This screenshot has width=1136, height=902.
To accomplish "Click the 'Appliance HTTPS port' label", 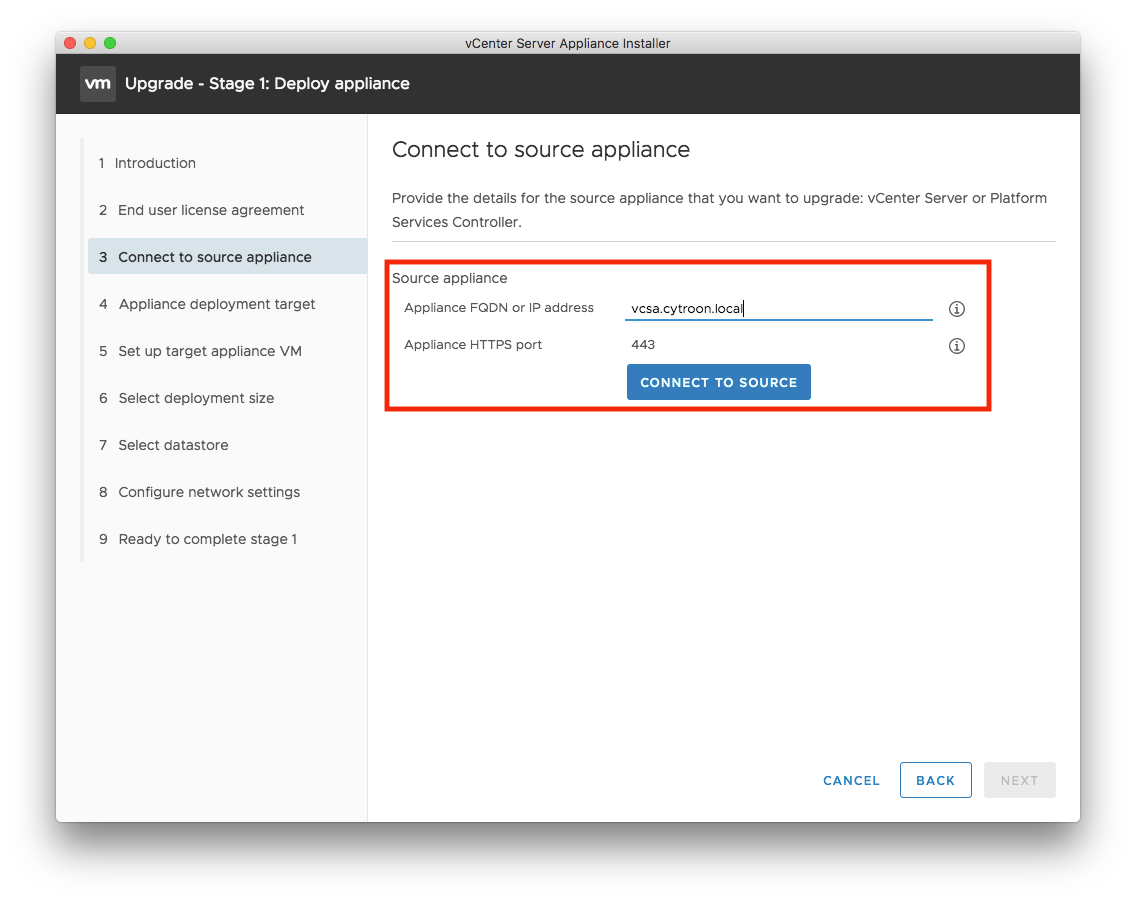I will coord(473,345).
